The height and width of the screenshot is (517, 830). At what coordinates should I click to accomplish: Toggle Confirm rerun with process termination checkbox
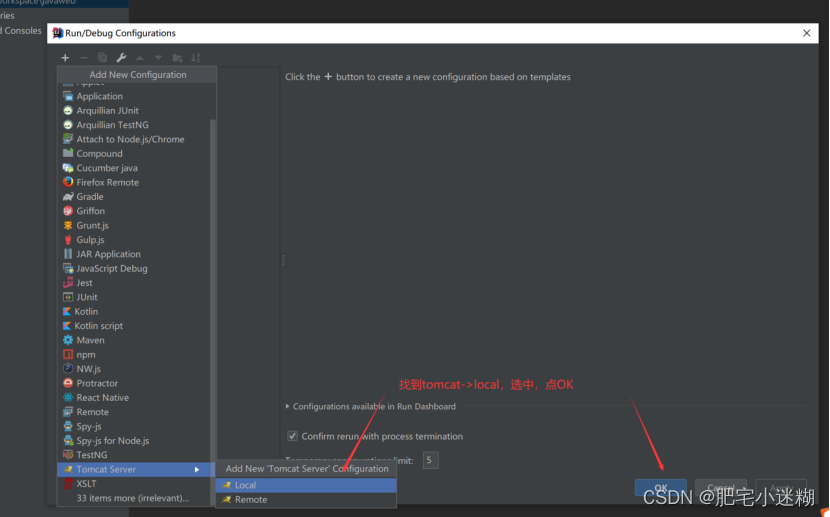(292, 436)
